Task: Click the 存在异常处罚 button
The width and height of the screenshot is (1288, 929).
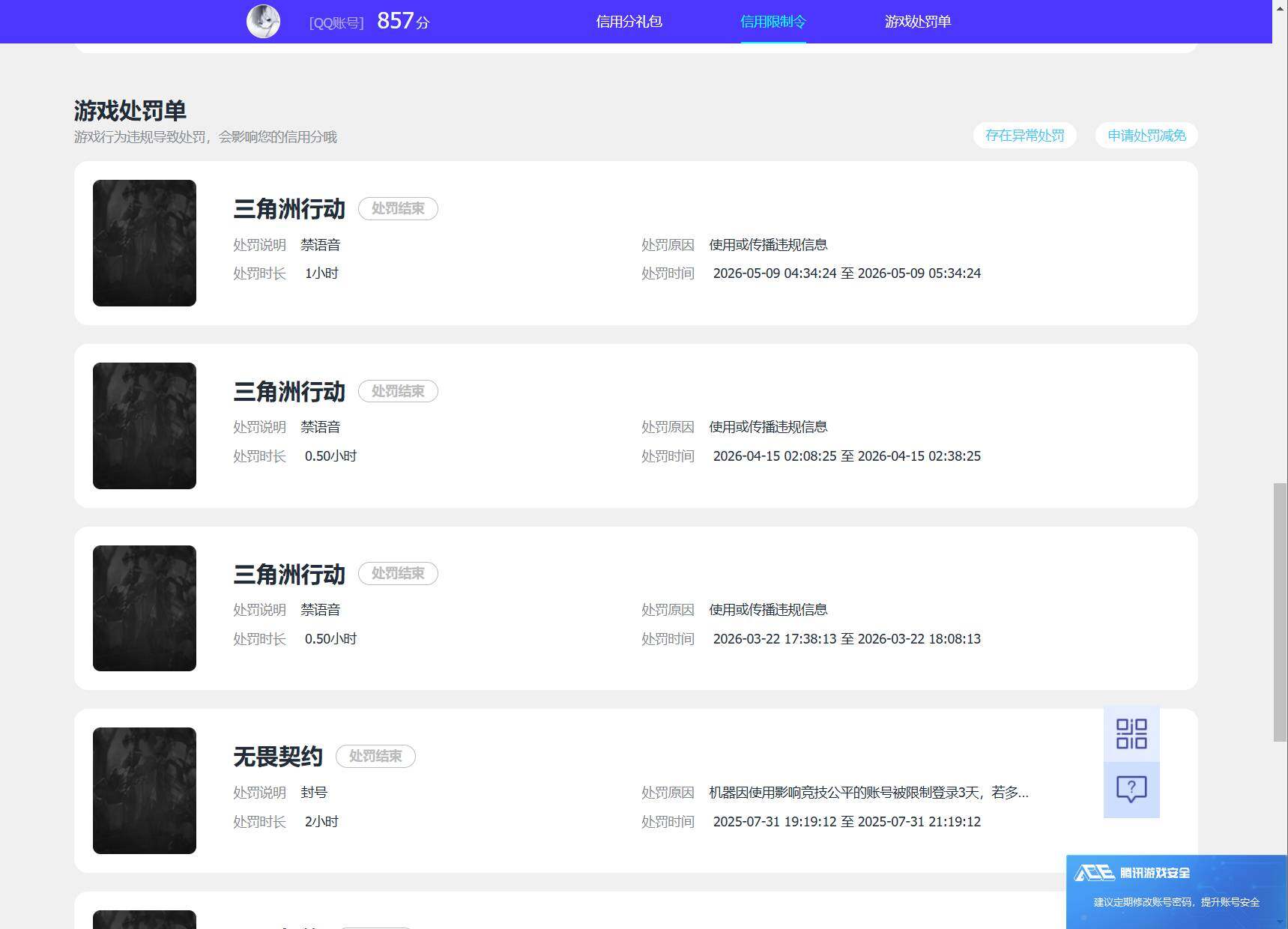Action: click(x=1024, y=136)
